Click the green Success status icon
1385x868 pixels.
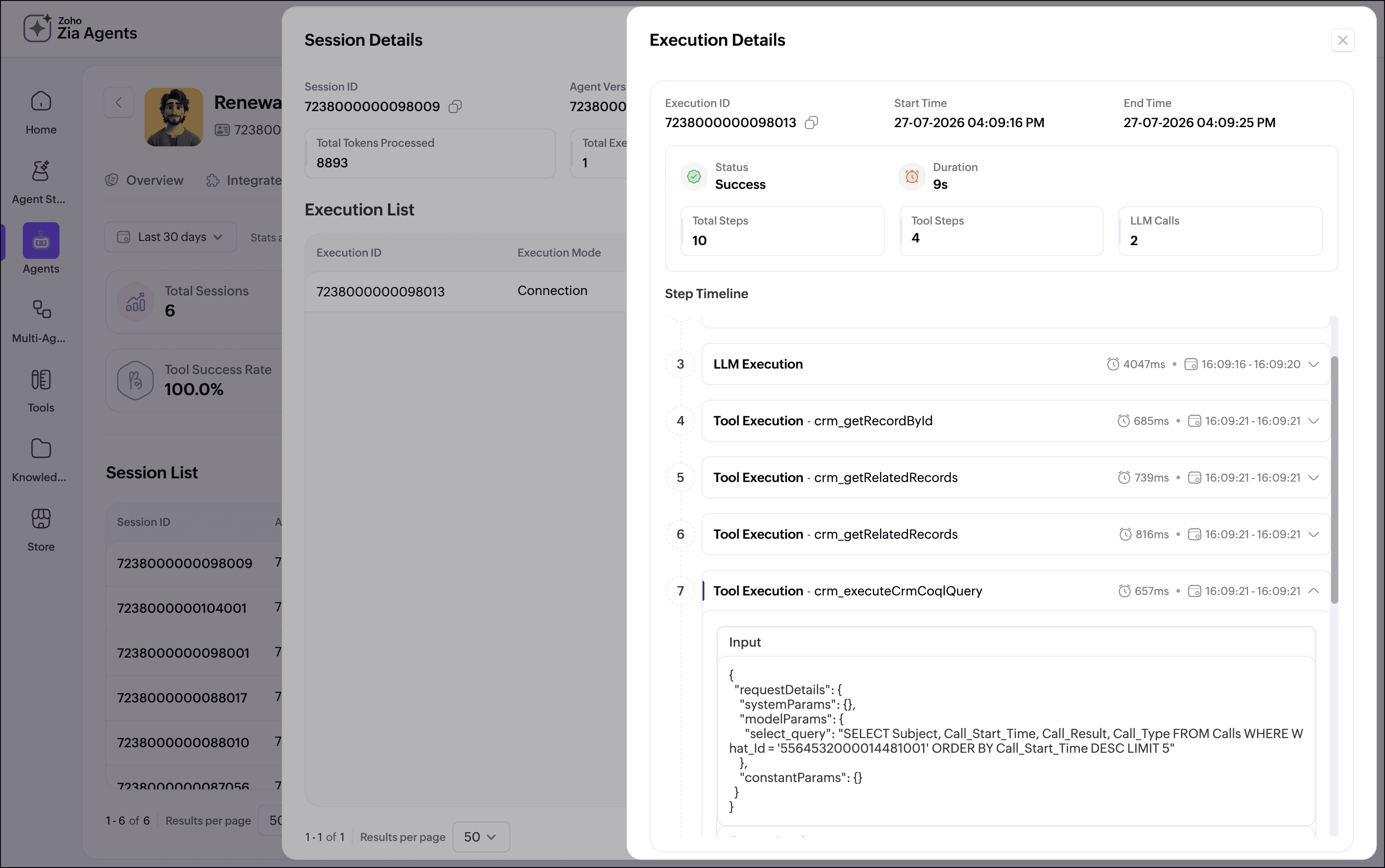click(694, 176)
